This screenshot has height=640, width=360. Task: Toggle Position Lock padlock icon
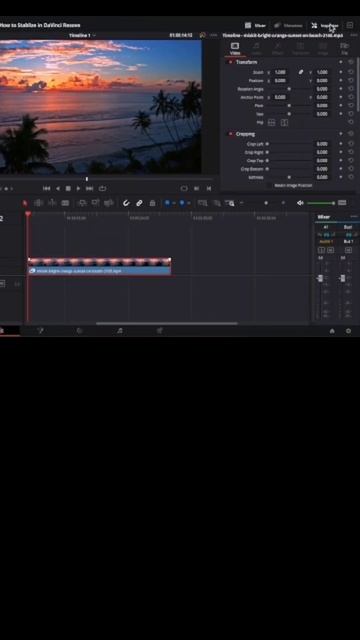pyautogui.click(x=152, y=203)
